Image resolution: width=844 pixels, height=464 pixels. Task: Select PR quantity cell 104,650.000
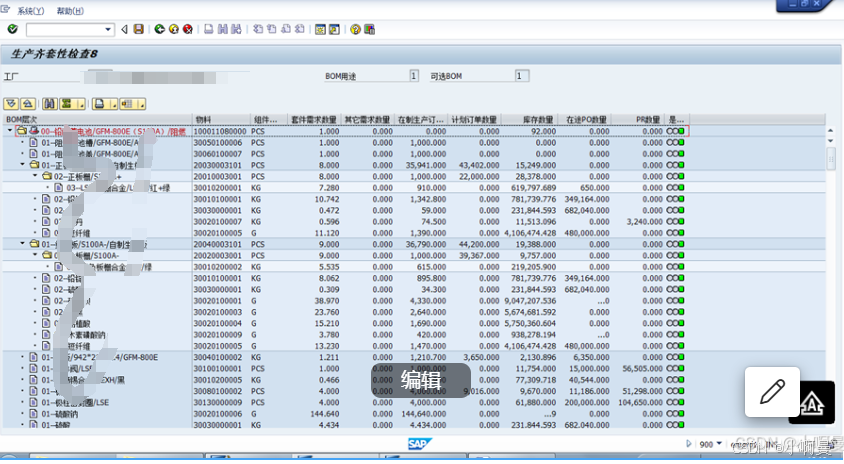point(640,403)
